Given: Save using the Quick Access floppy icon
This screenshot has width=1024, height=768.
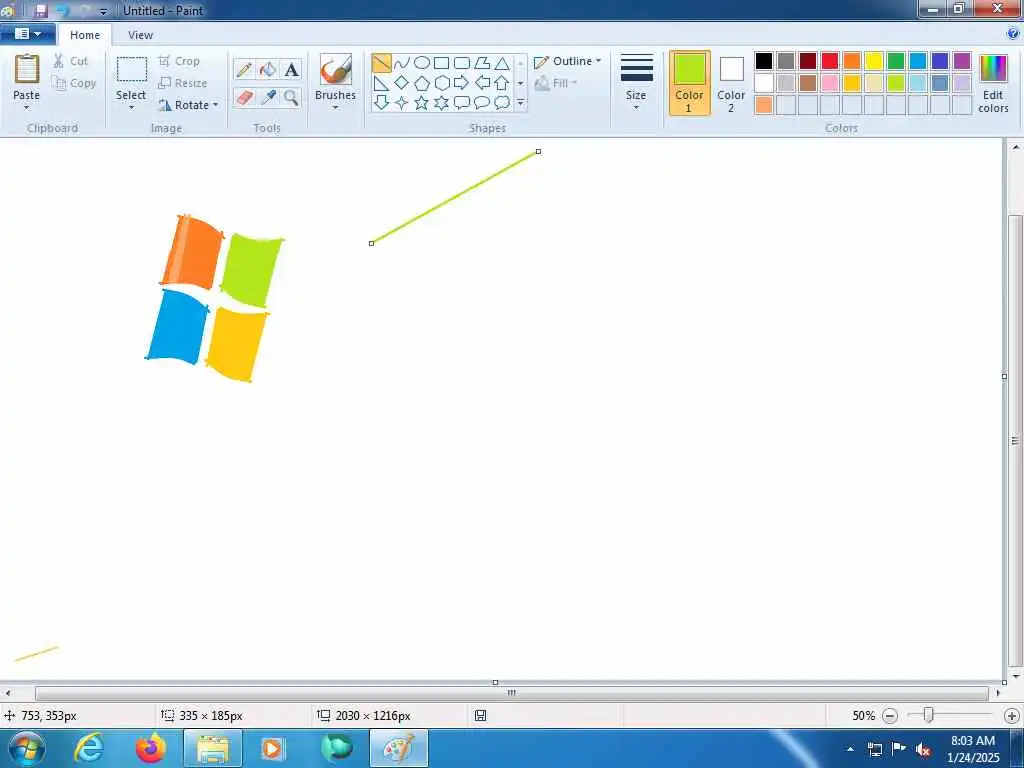Looking at the screenshot, I should point(40,11).
